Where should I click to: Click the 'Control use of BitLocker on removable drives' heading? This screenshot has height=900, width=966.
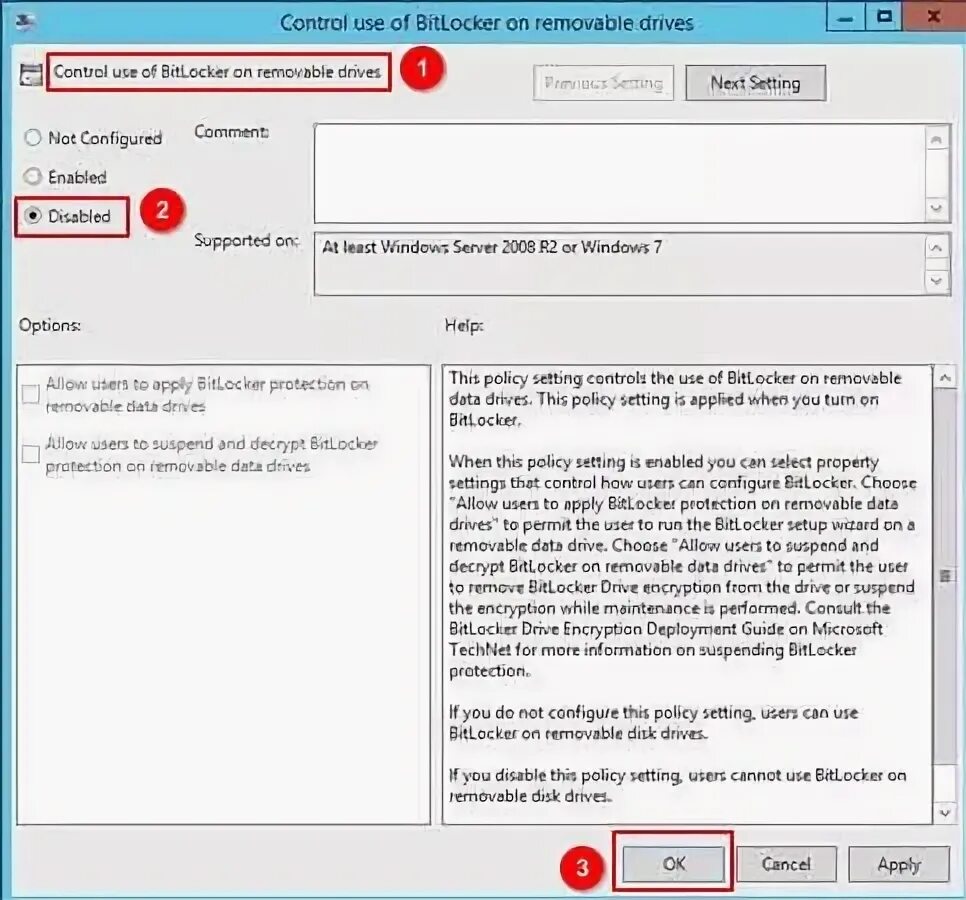coord(217,72)
